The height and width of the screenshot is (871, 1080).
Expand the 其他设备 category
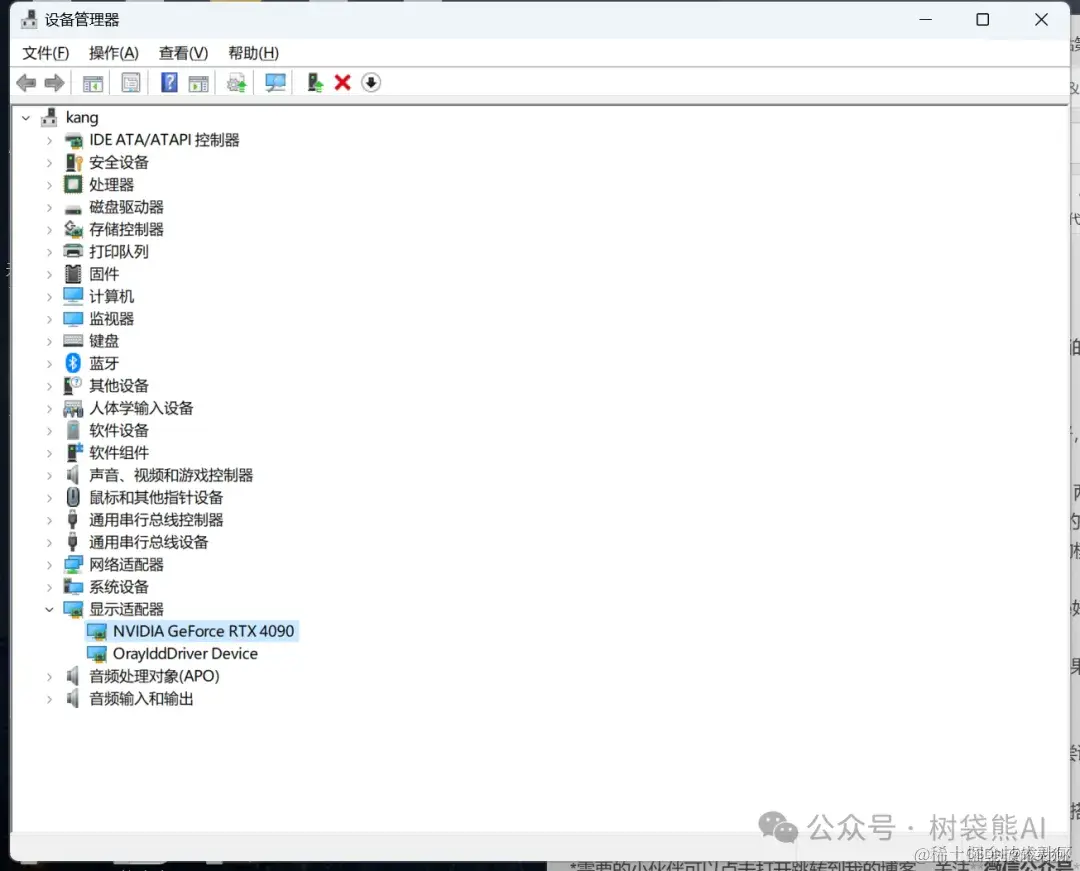pos(50,385)
